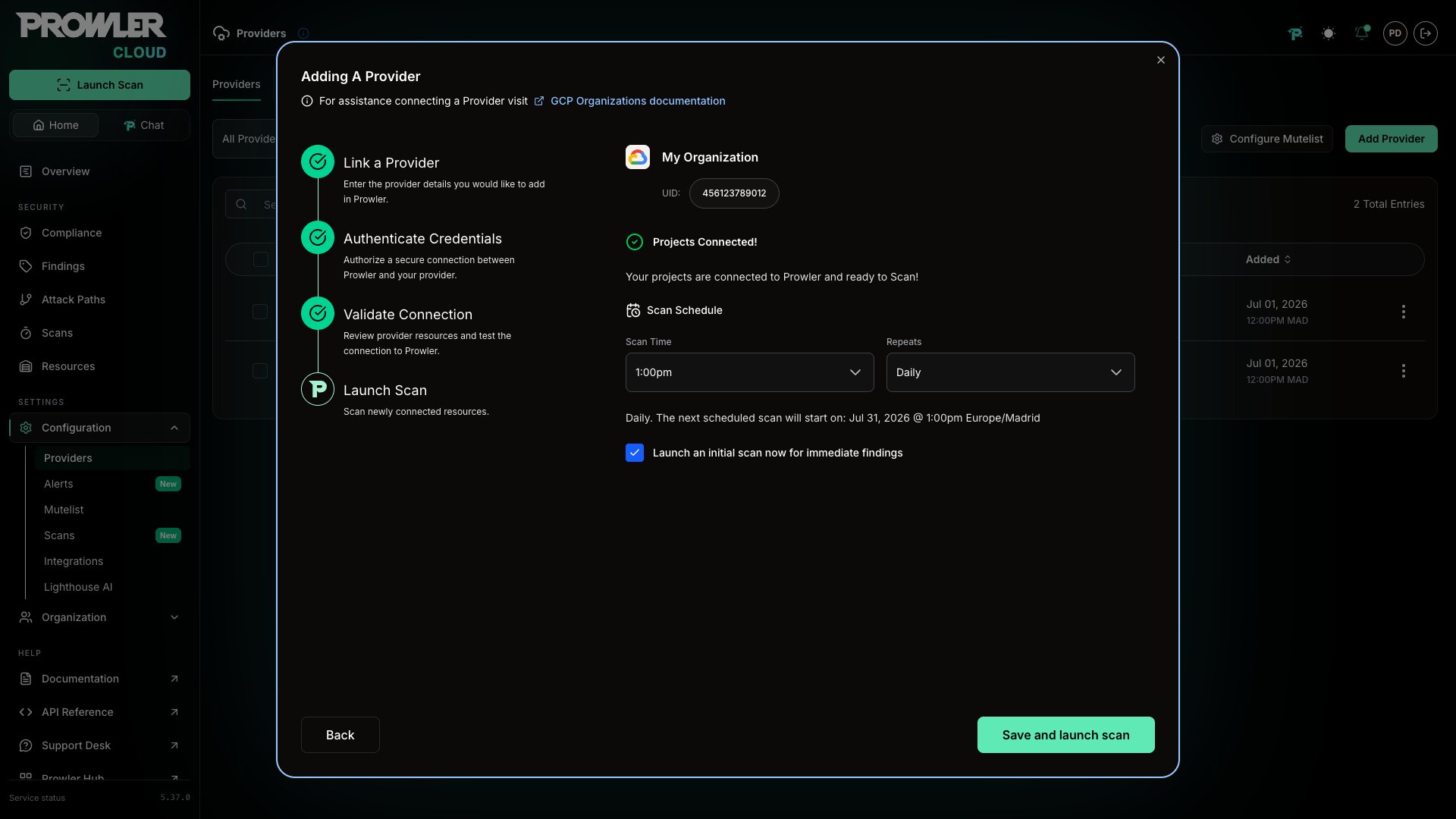Open Alerts in Configuration submenu
Screen dimensions: 1456x819
[112, 484]
